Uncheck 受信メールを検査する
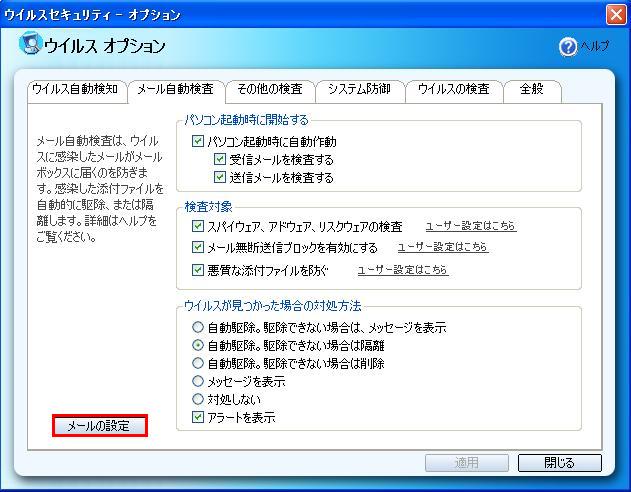 220,159
